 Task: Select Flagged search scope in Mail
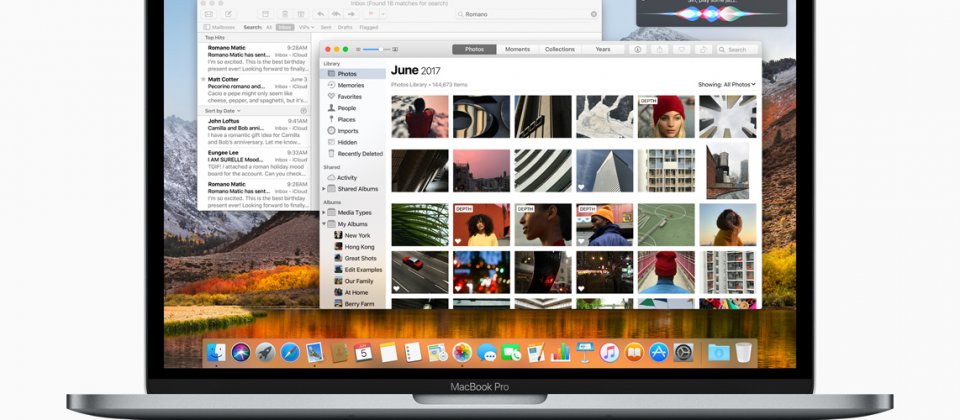point(369,28)
